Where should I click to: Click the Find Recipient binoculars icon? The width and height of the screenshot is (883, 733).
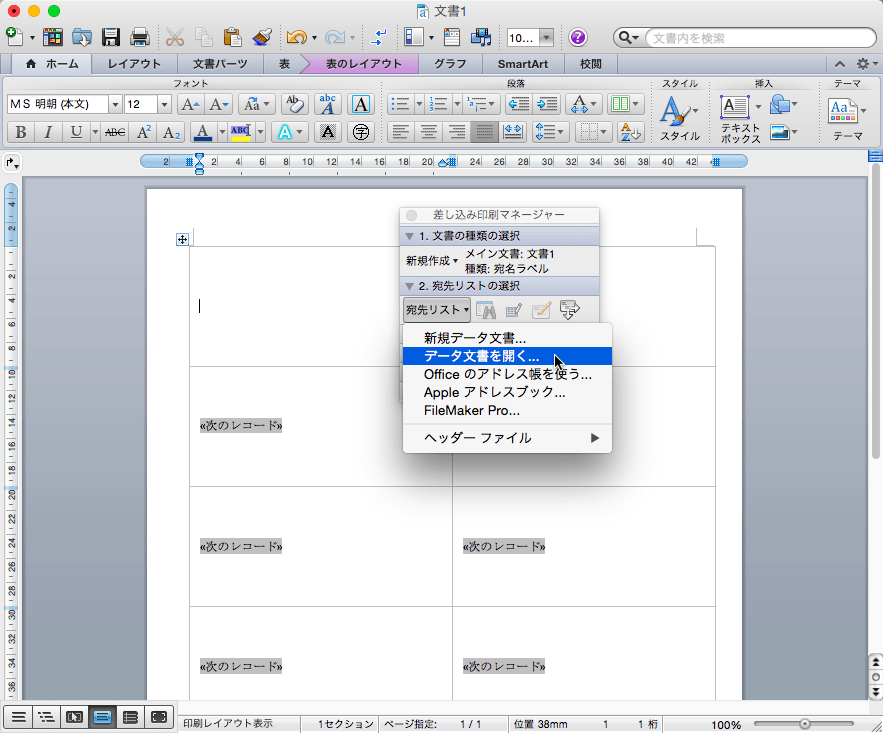[x=485, y=310]
